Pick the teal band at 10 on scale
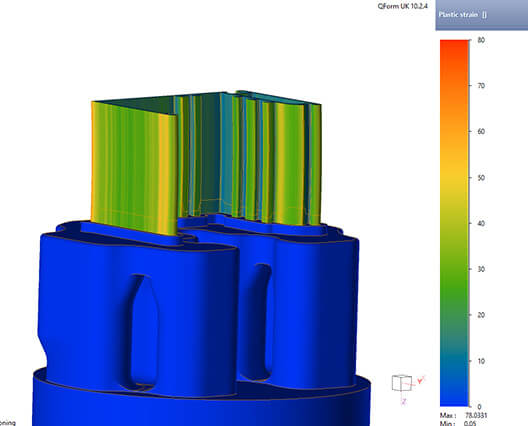This screenshot has width=528, height=426. click(x=454, y=361)
